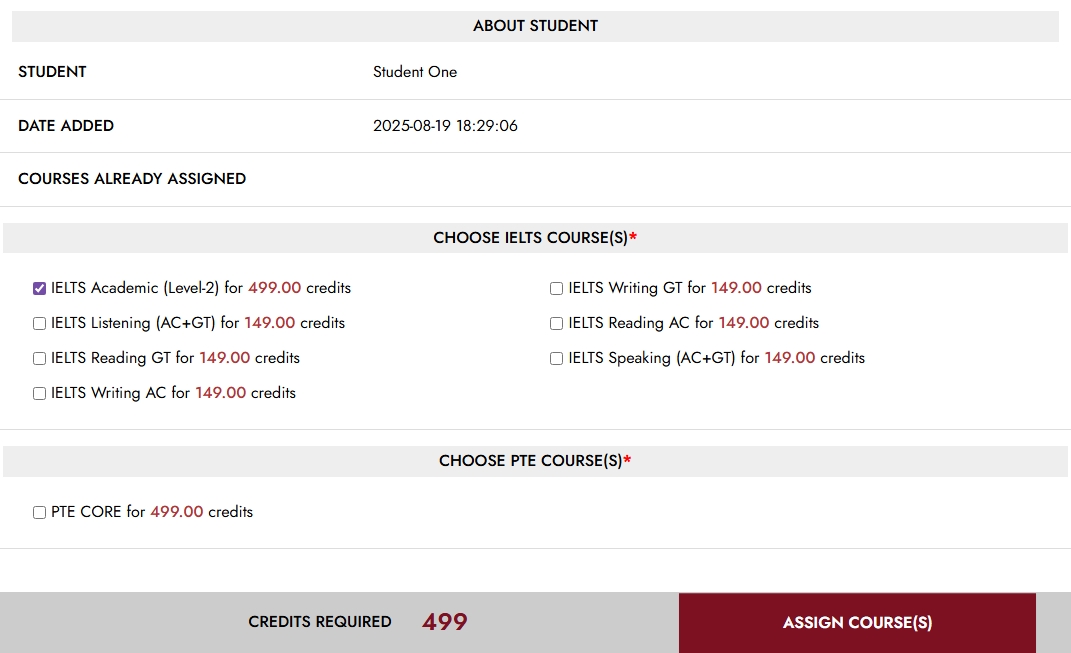
Task: Click the date added timestamp value
Action: tap(445, 126)
